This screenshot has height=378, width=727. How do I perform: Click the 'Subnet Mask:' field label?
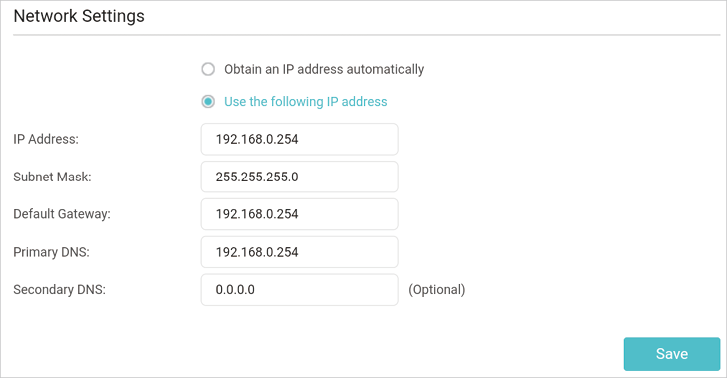[x=52, y=177]
